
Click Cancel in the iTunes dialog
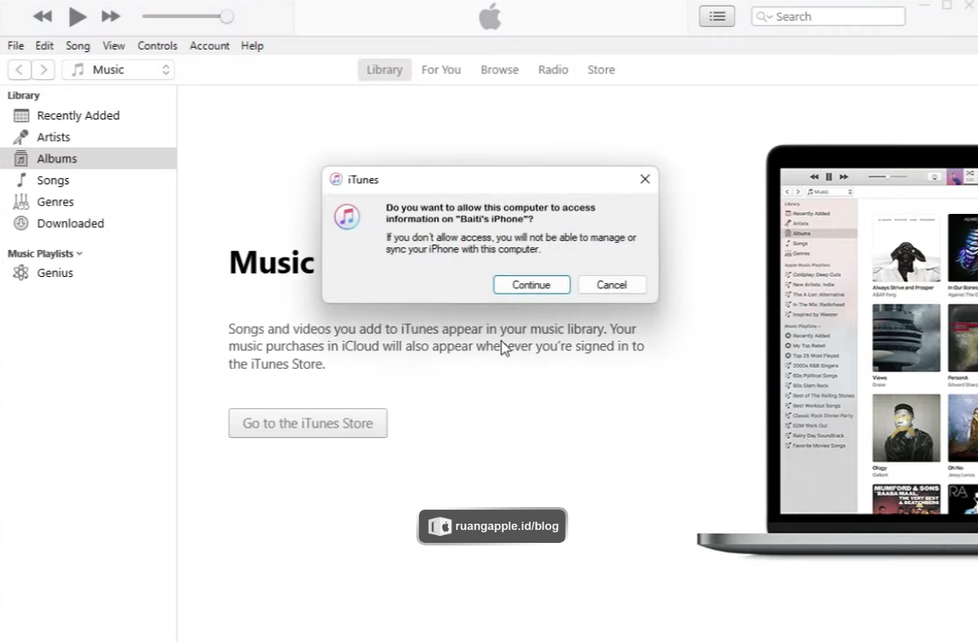click(611, 285)
